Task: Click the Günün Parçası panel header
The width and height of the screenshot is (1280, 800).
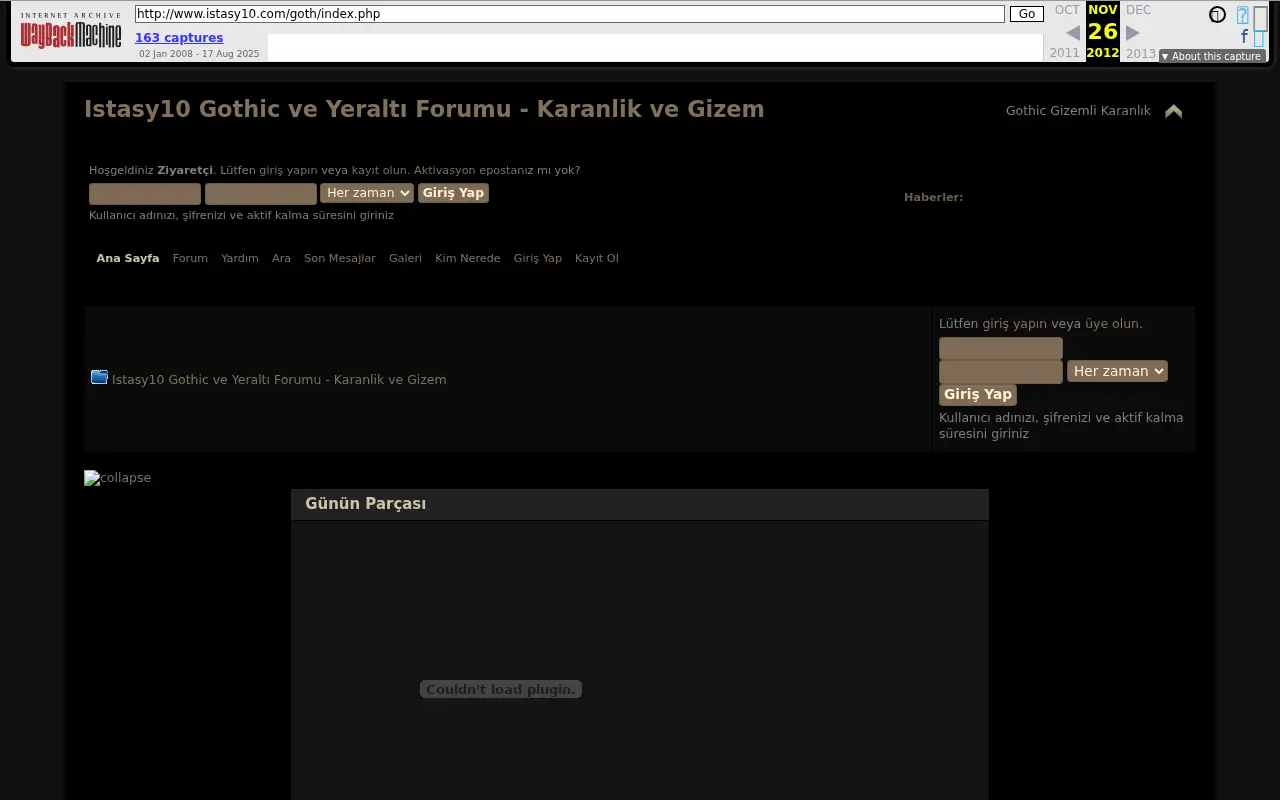Action: tap(640, 504)
